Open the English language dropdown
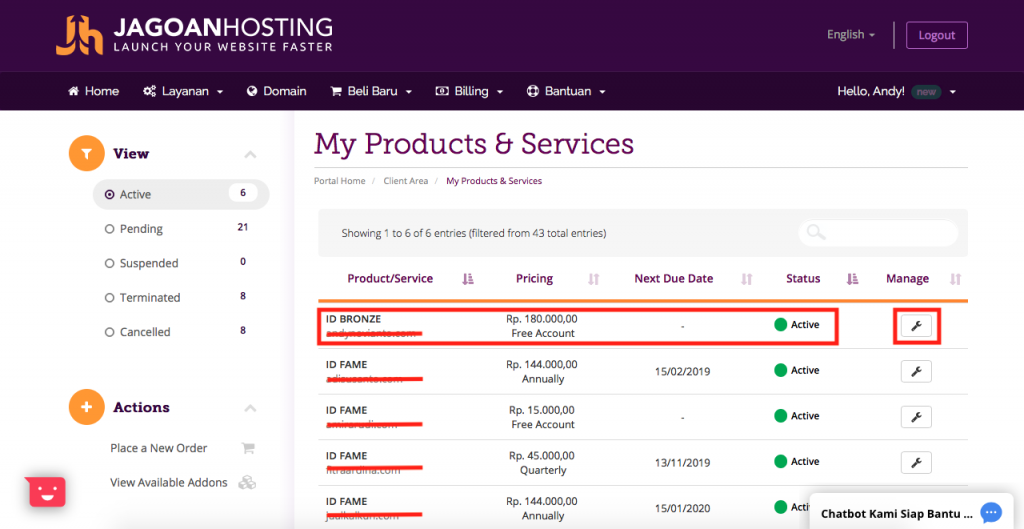Image resolution: width=1024 pixels, height=529 pixels. tap(851, 35)
